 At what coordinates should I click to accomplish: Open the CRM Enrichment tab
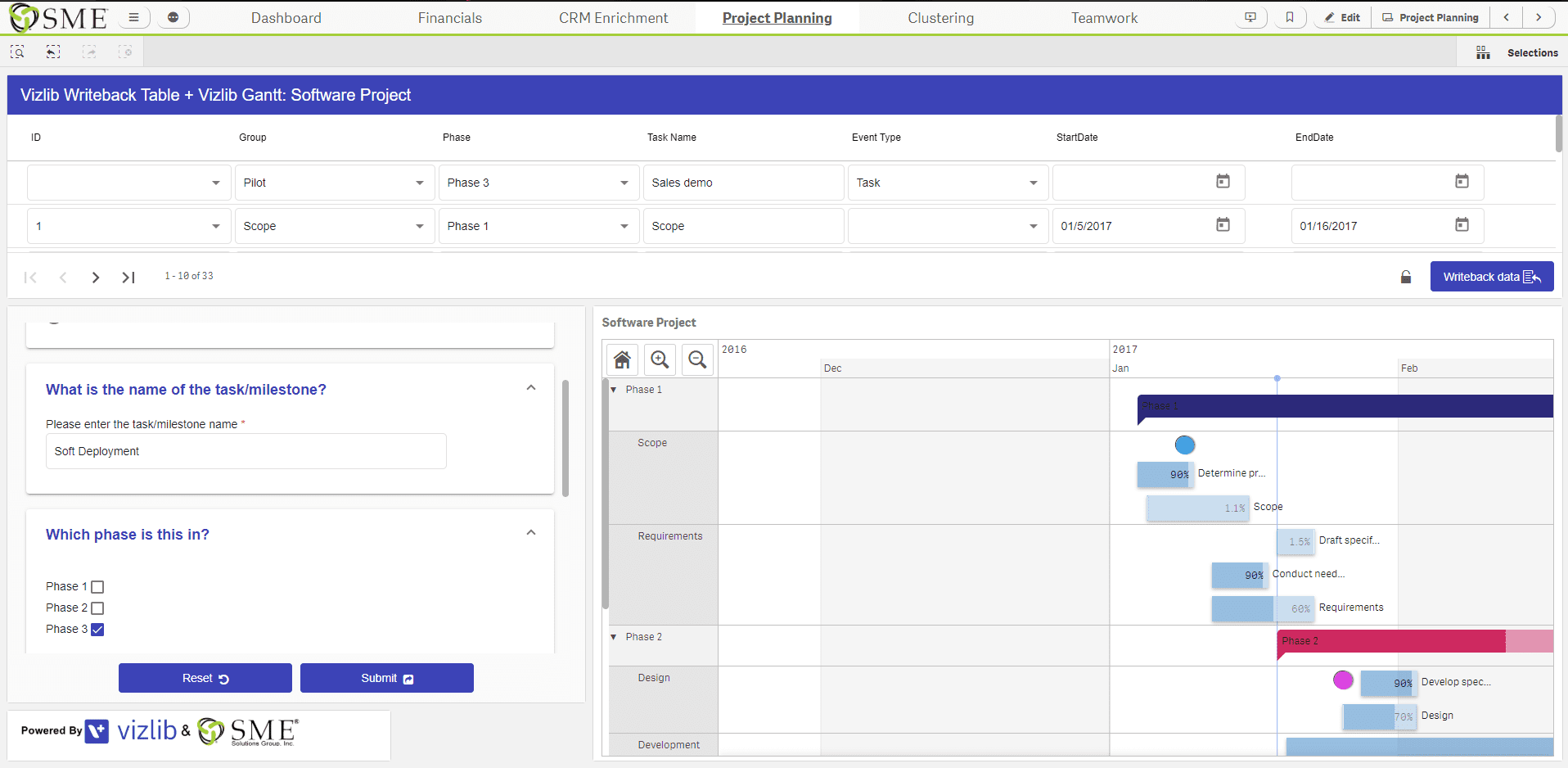614,18
